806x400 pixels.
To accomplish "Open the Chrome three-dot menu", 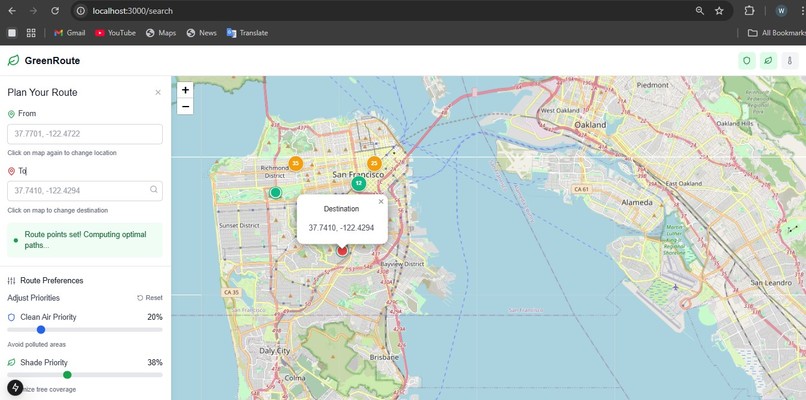I will point(803,11).
